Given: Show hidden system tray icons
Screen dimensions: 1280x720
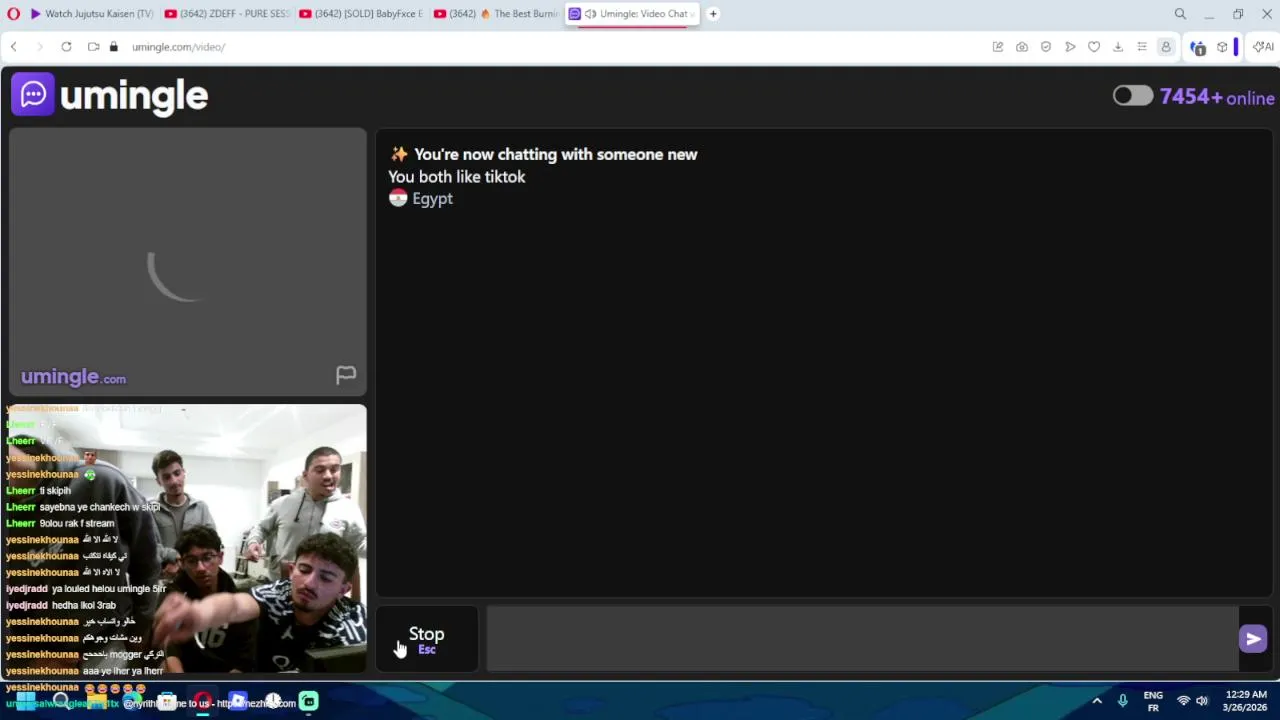Looking at the screenshot, I should 1097,701.
